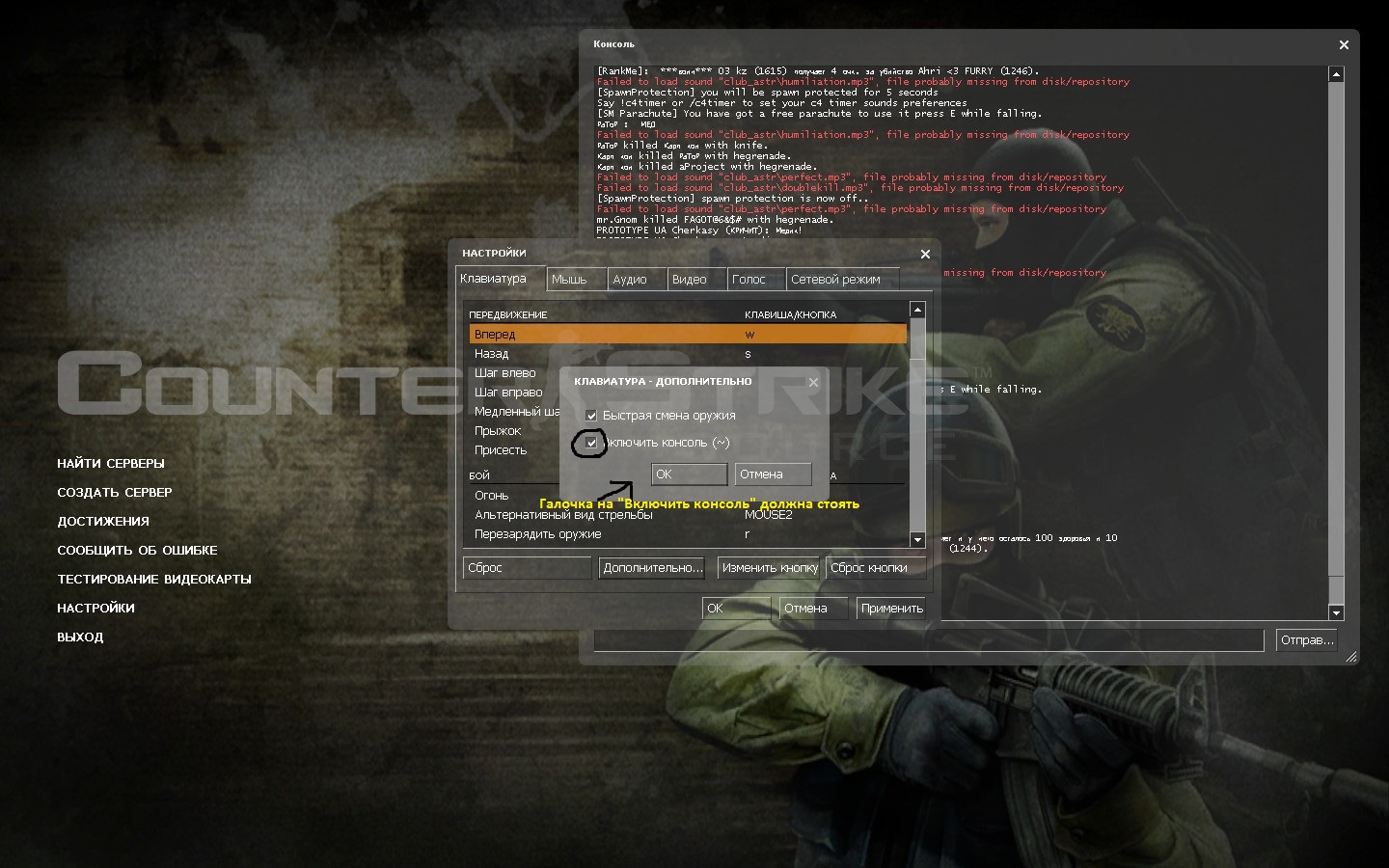Screen dimensions: 1389x868
Task: Open ДОСТИЖЕНИЯ from main menu
Action: (x=103, y=522)
